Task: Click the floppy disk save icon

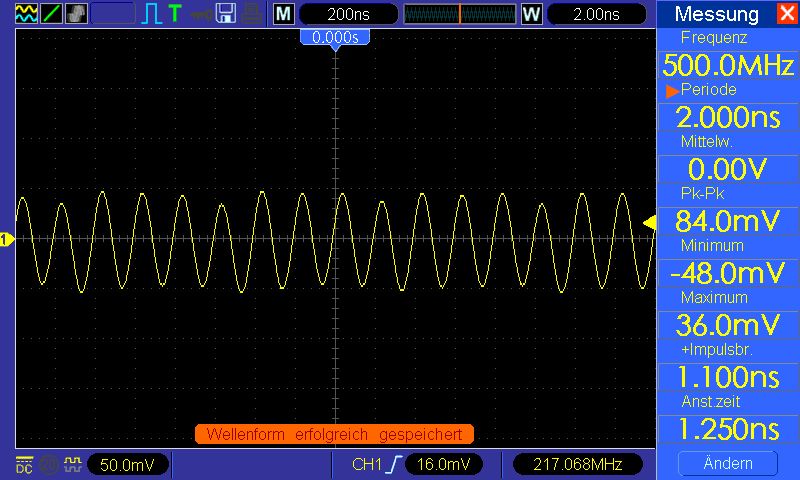Action: [226, 13]
